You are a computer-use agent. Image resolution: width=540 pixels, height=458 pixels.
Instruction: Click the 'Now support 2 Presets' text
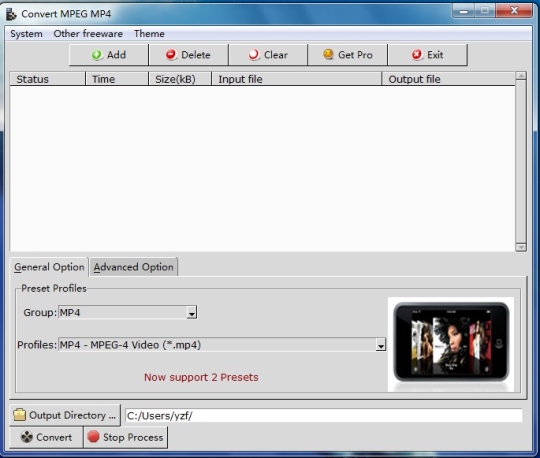(x=201, y=377)
